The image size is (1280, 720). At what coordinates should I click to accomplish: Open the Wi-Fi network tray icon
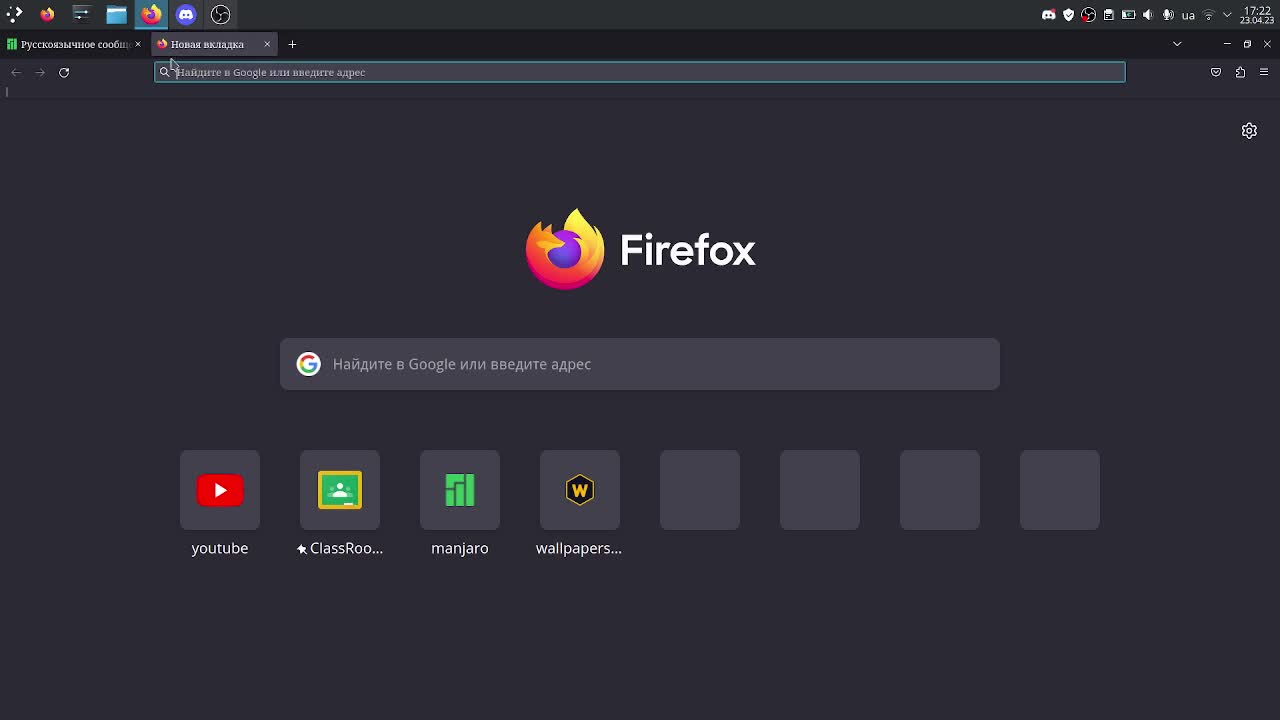click(x=1208, y=15)
